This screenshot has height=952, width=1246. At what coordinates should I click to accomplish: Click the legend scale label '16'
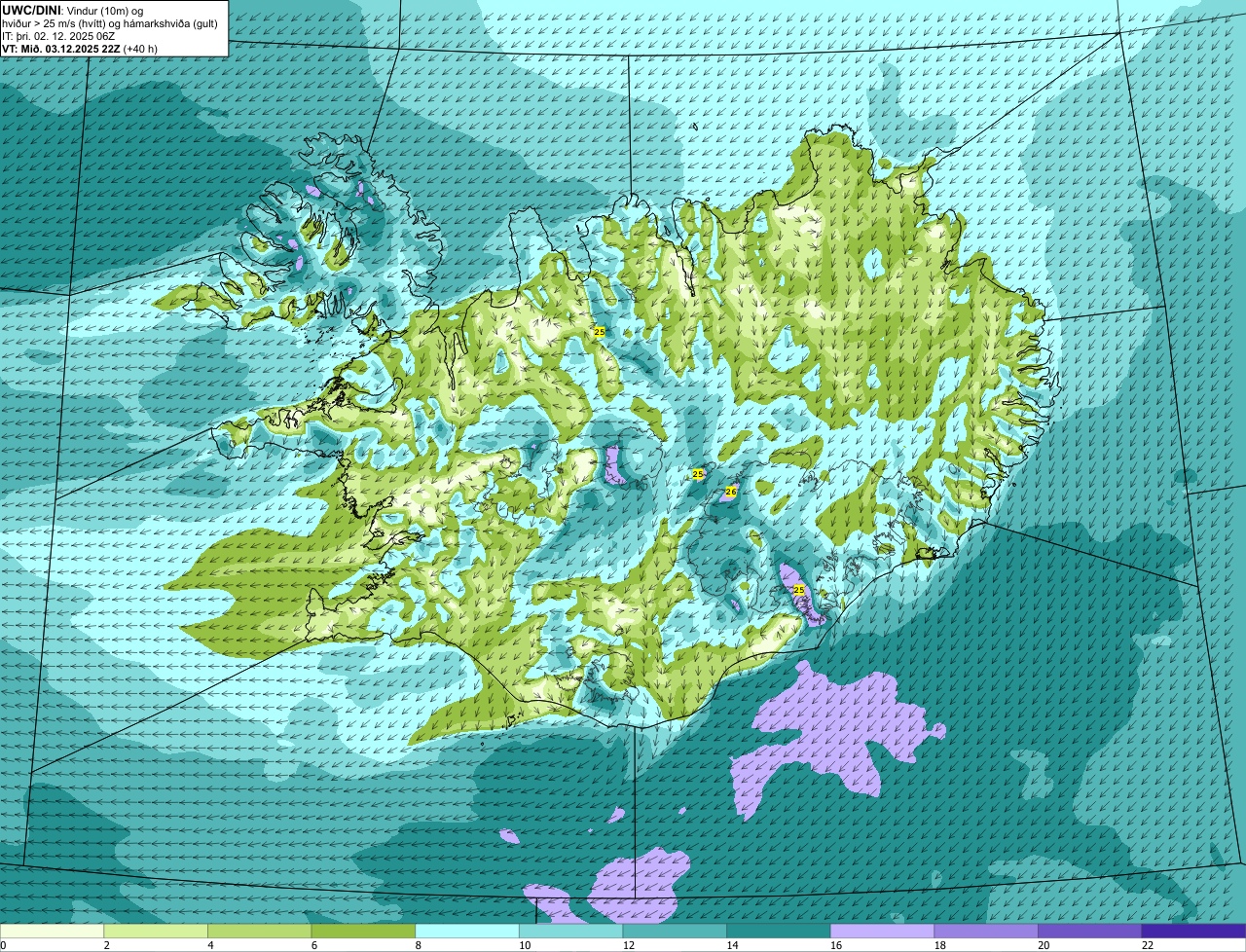(835, 945)
